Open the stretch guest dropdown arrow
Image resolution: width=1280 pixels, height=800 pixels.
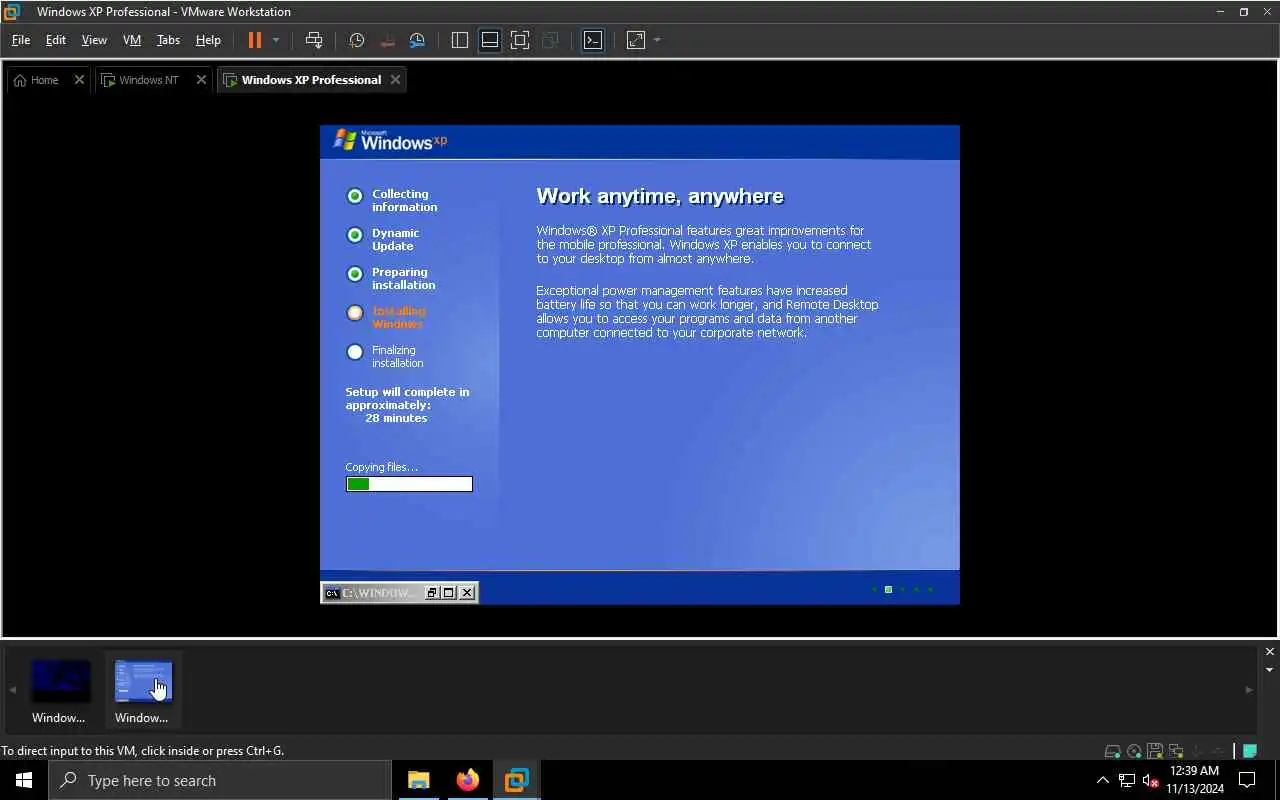click(x=657, y=40)
